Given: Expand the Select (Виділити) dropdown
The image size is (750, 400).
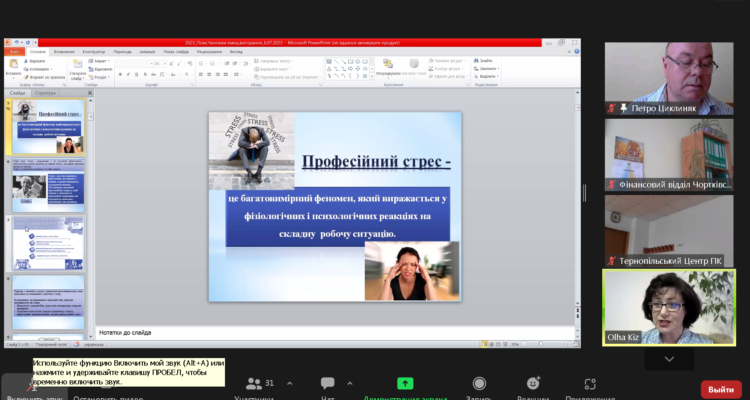Looking at the screenshot, I should point(486,76).
